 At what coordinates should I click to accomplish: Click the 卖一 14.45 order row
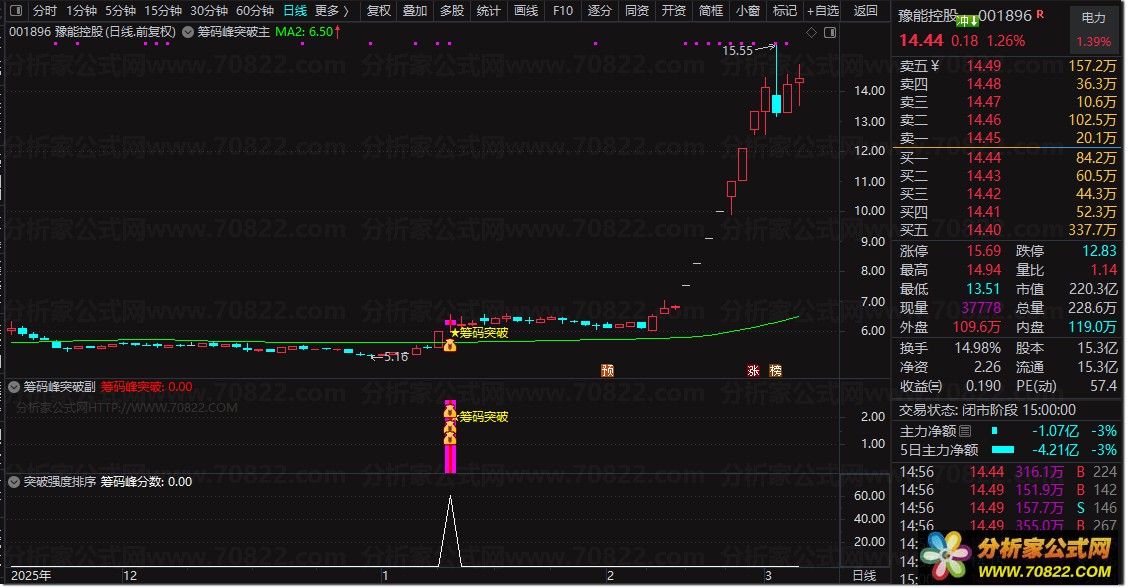tap(1008, 137)
